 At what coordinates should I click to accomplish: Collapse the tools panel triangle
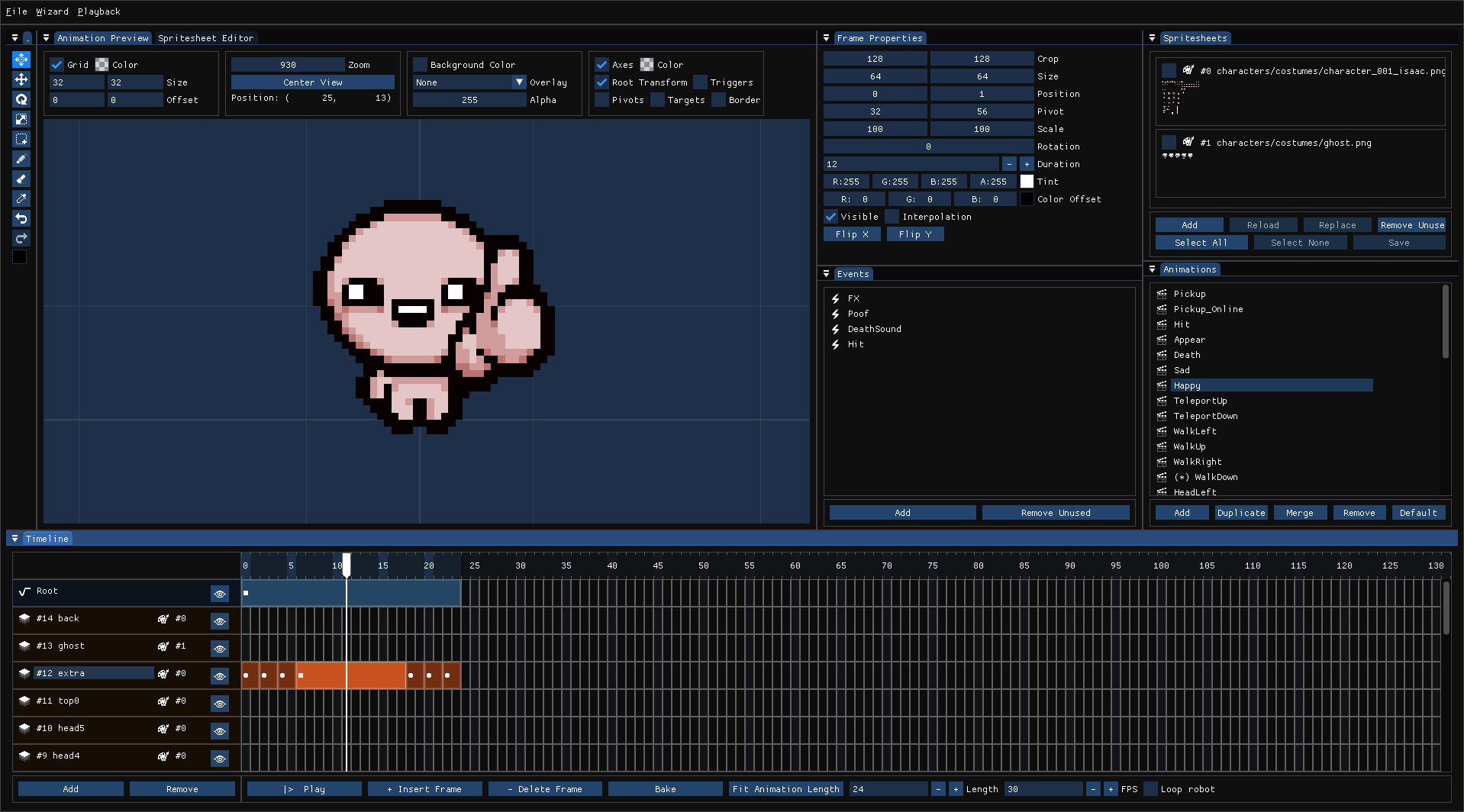pos(15,38)
